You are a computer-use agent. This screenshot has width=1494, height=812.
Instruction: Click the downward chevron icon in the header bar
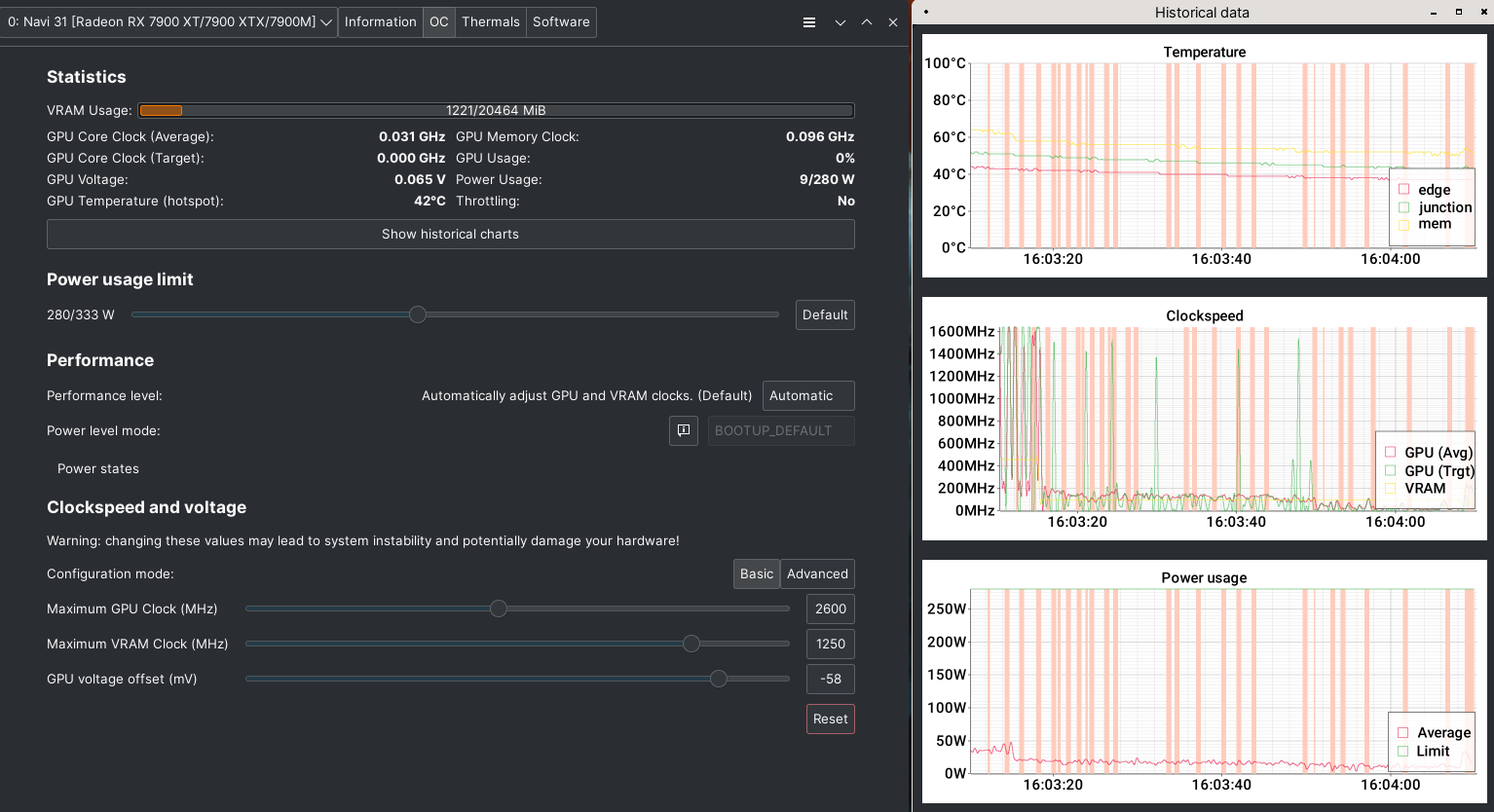[840, 22]
